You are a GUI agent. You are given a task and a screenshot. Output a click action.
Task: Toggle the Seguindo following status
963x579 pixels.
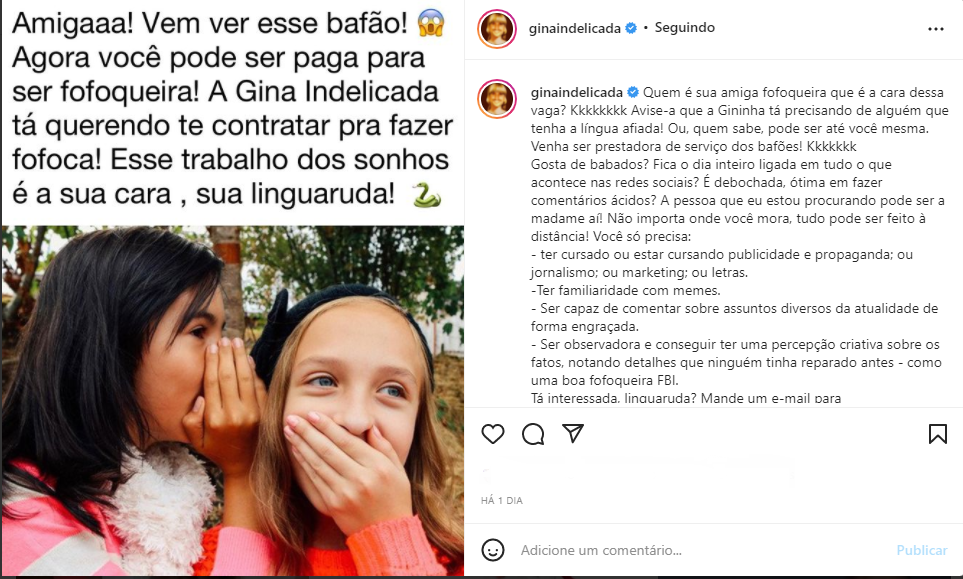tap(684, 28)
